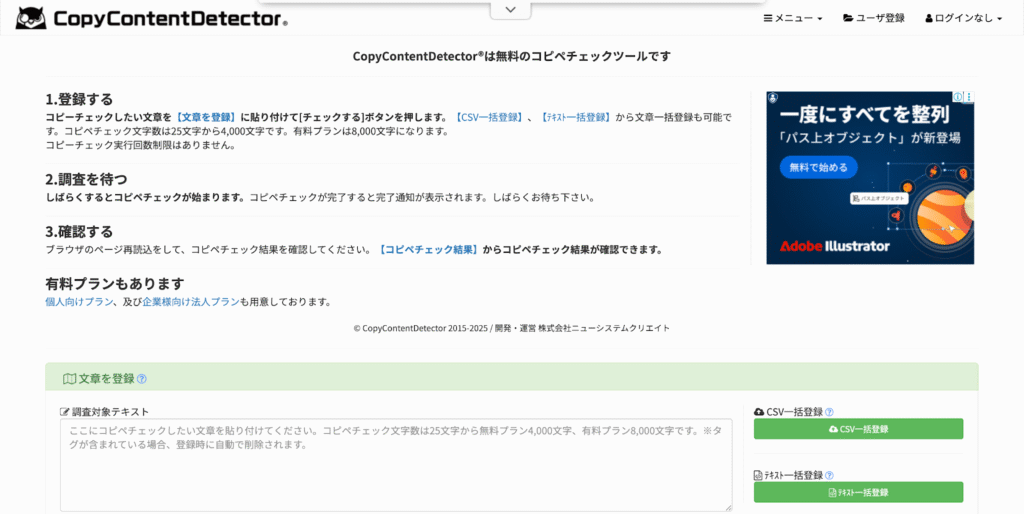
Task: Click the green CSV一括登録 button
Action: 858,429
